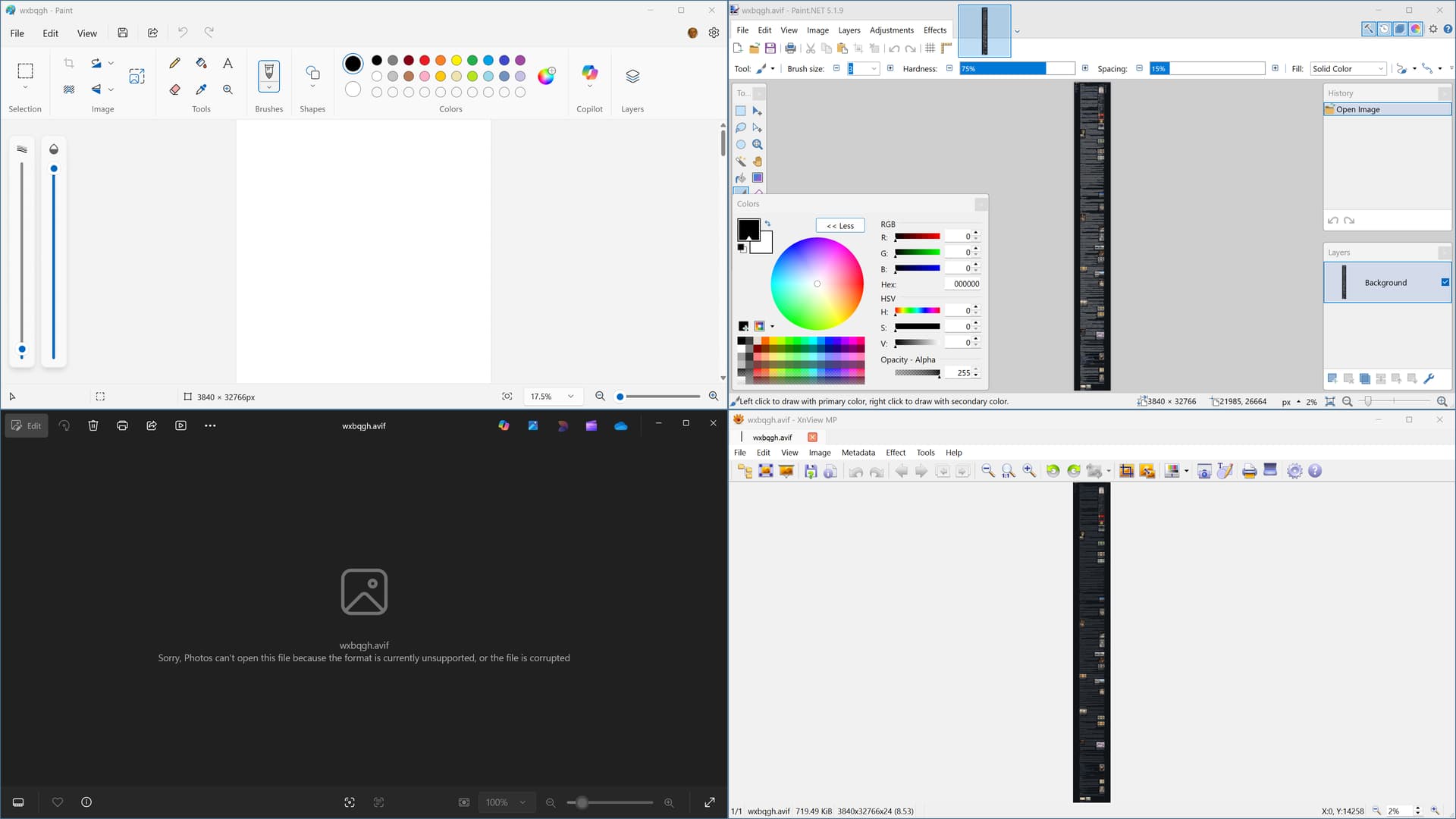The height and width of the screenshot is (819, 1456).
Task: Open the 17.5% zoom dropdown in Paint
Action: click(570, 397)
